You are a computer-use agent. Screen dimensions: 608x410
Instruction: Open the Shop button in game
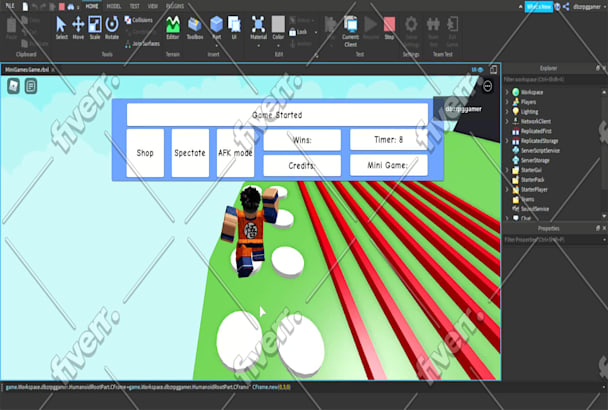point(145,153)
